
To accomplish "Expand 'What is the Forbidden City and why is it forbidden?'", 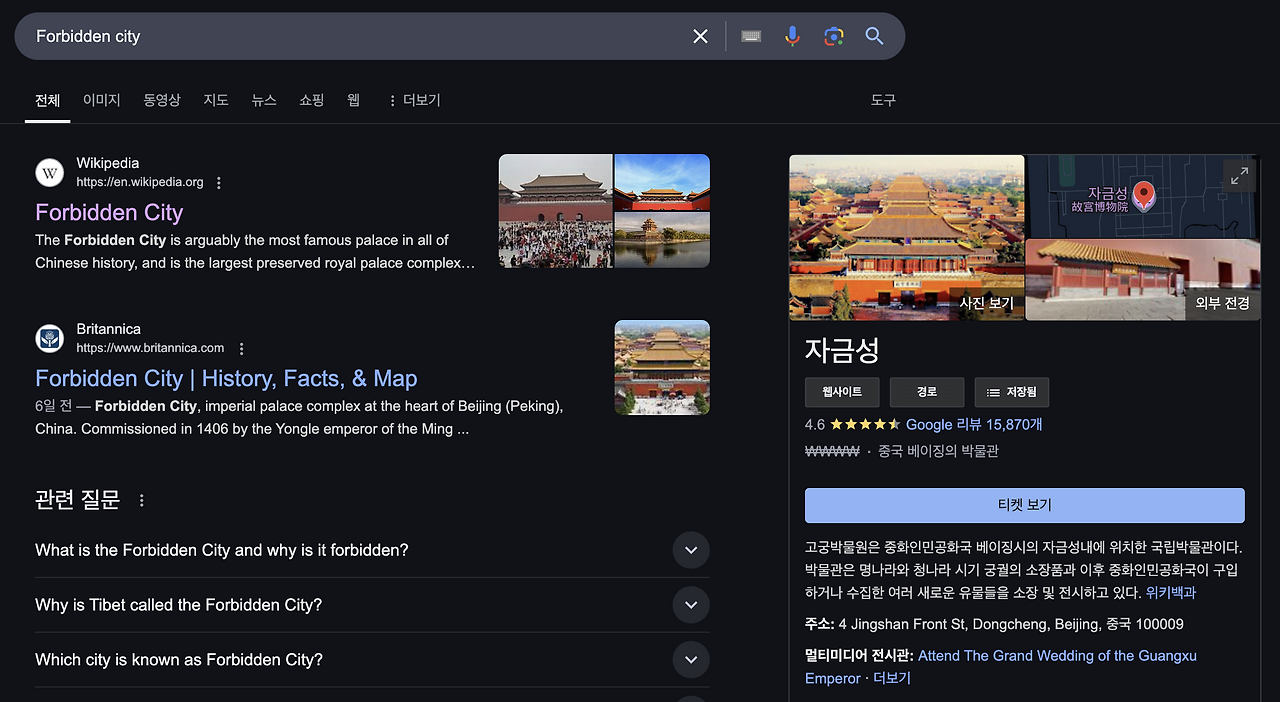I will 691,550.
